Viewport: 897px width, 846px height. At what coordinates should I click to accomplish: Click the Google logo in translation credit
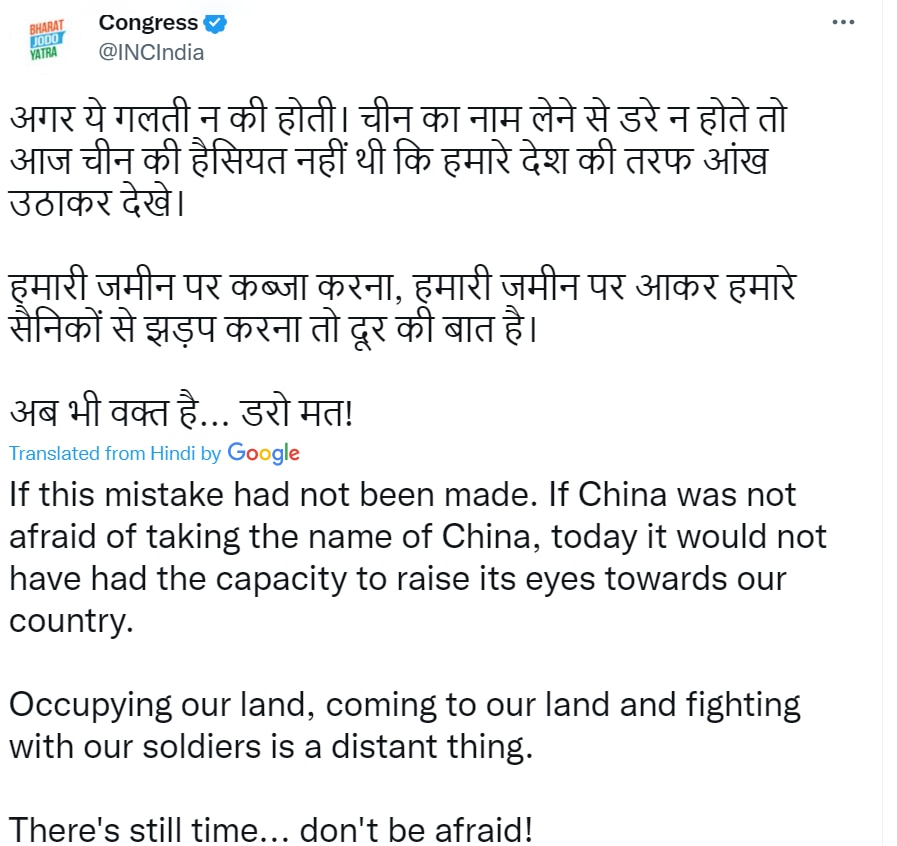click(x=264, y=452)
